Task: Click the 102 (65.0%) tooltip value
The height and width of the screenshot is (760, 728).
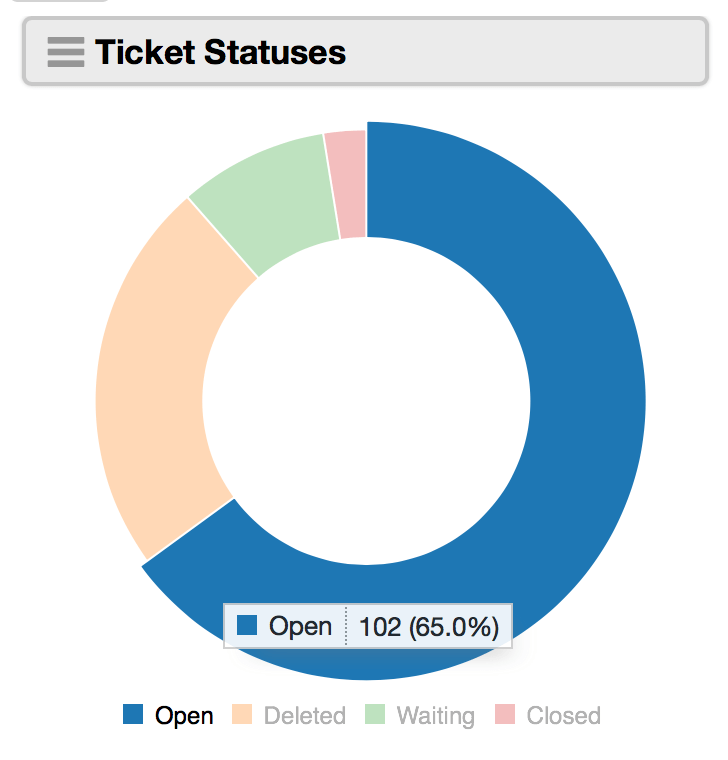Action: click(x=429, y=626)
